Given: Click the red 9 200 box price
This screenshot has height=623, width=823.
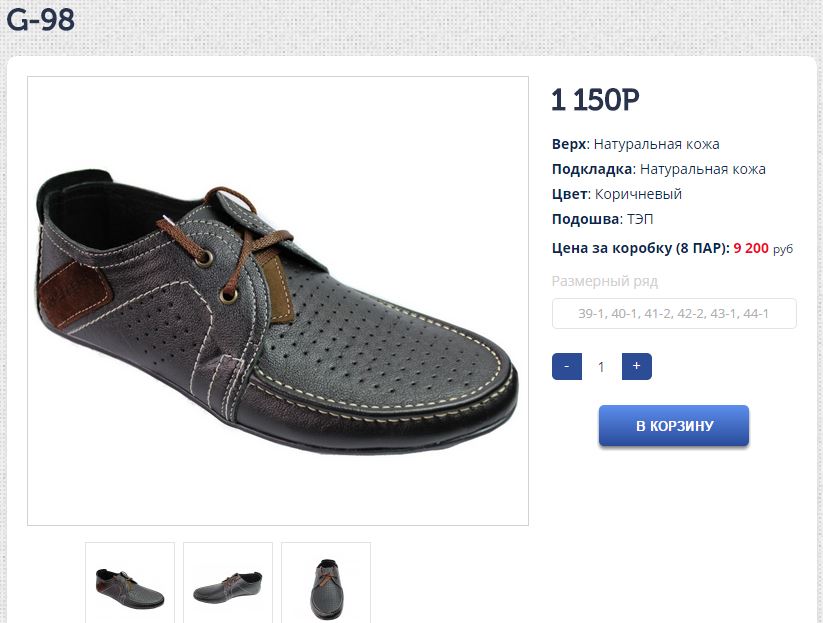Looking at the screenshot, I should click(x=751, y=248).
